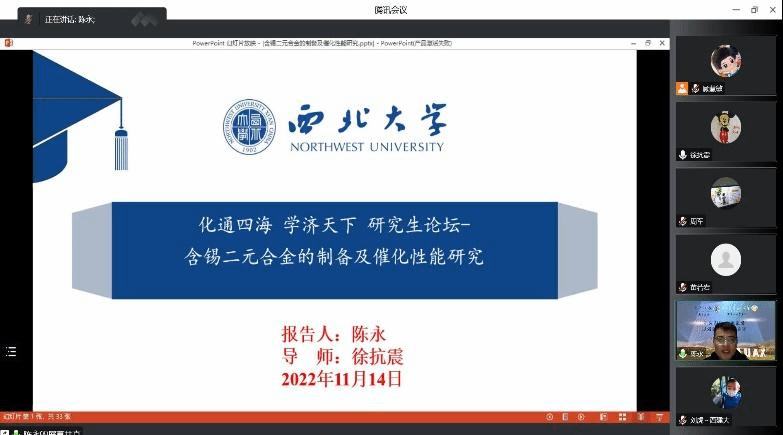Select the grey default avatar participant
This screenshot has width=783, height=435.
tap(726, 260)
